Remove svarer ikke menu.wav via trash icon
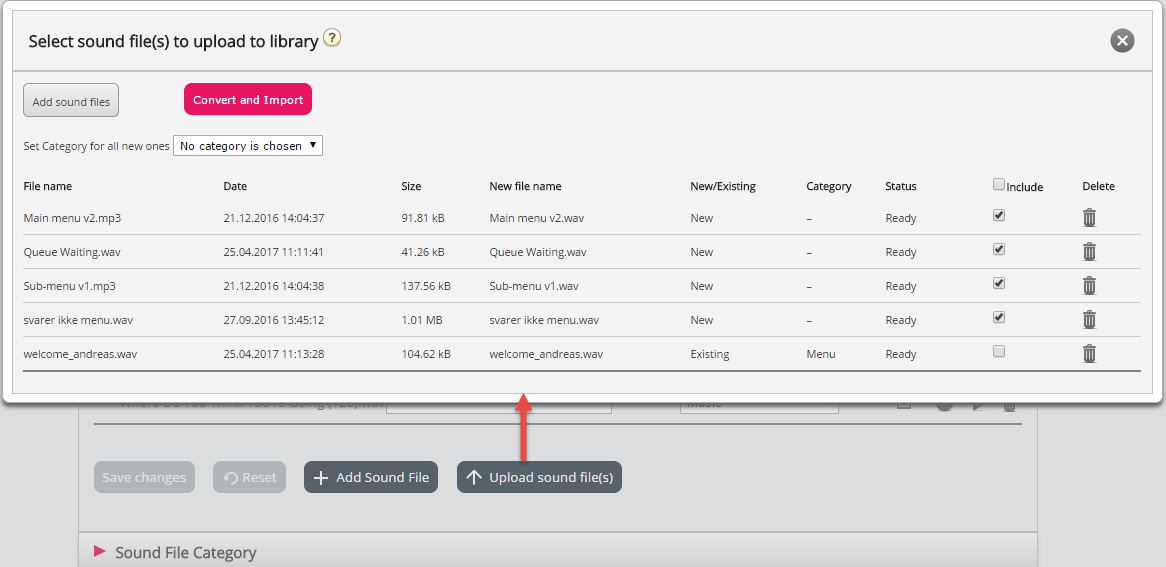This screenshot has width=1166, height=567. 1089,320
